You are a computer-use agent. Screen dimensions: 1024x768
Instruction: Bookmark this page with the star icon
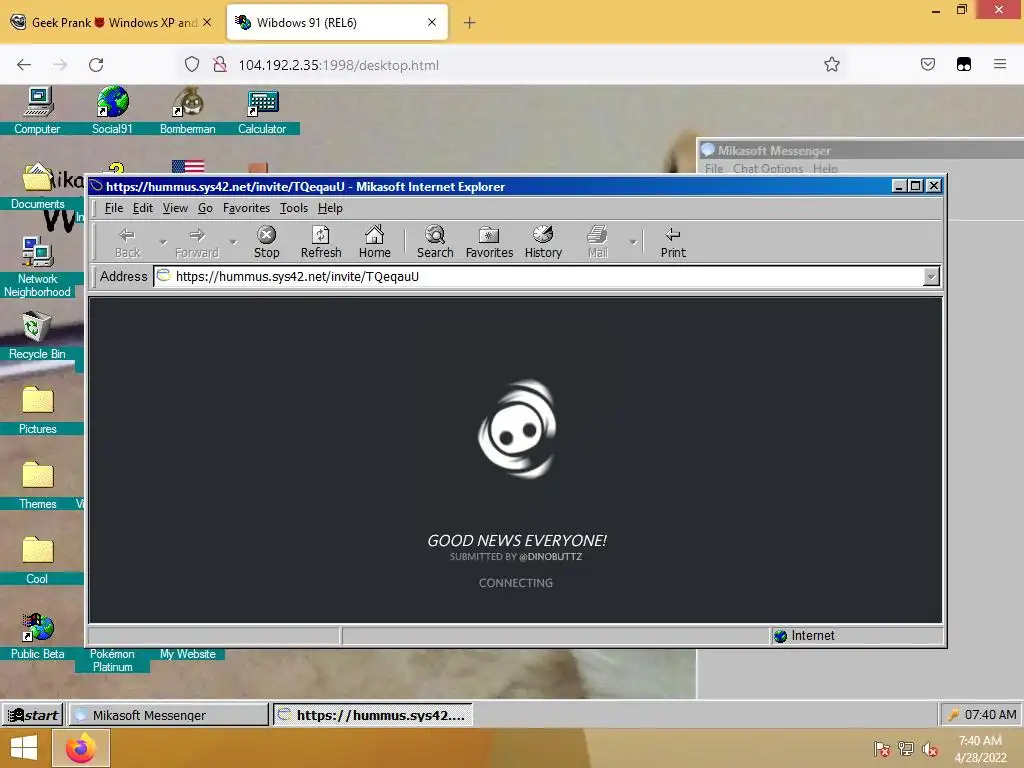pos(831,65)
